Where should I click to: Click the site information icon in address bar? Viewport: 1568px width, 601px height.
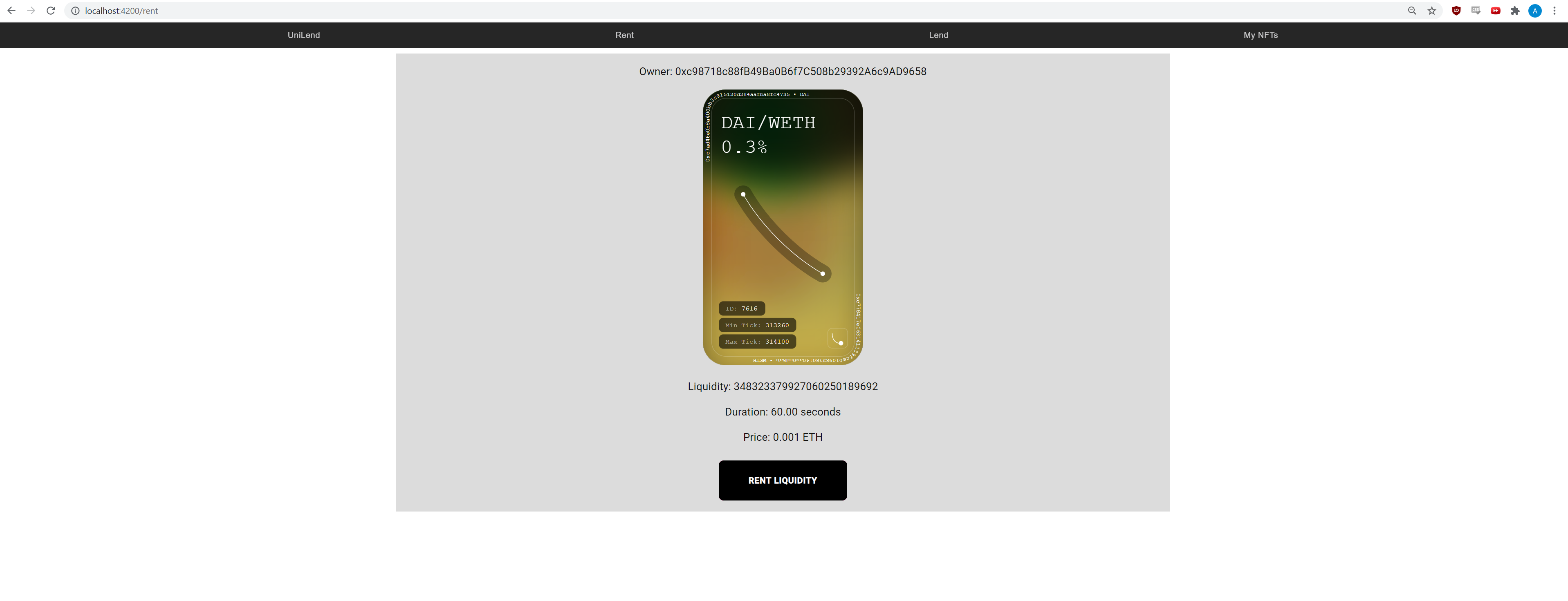click(x=76, y=11)
